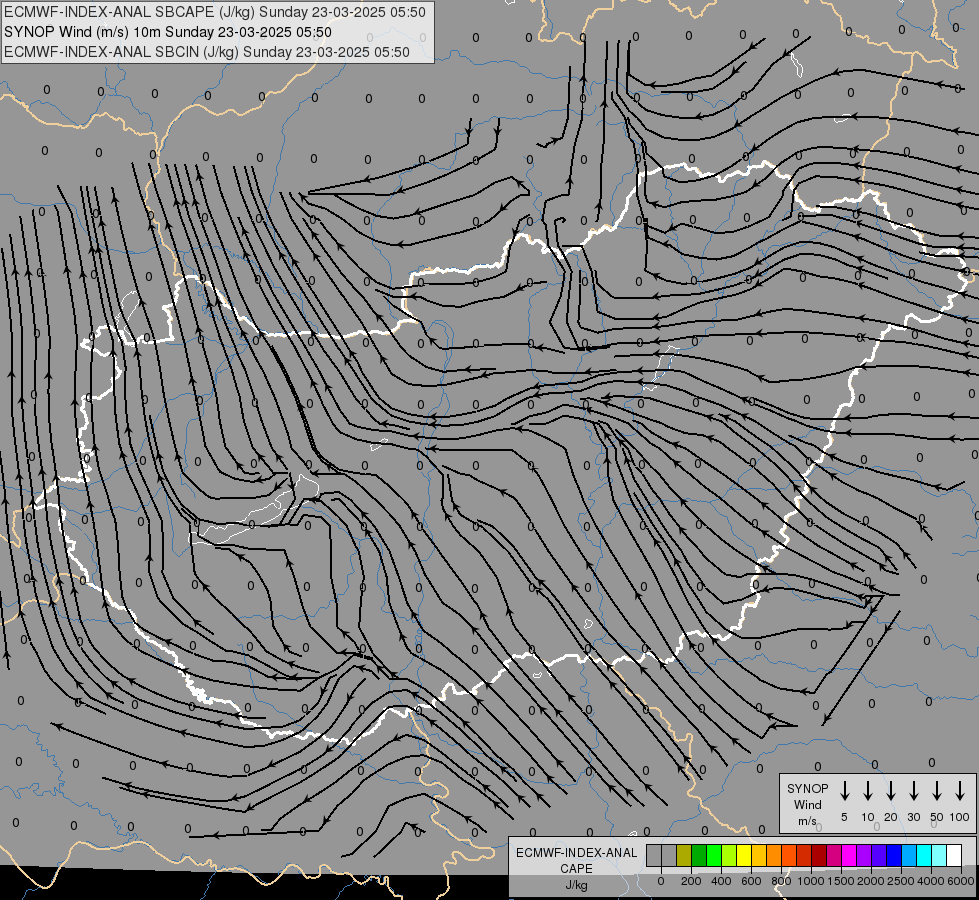Click the 800 tick label on CAPE scale

(x=781, y=881)
